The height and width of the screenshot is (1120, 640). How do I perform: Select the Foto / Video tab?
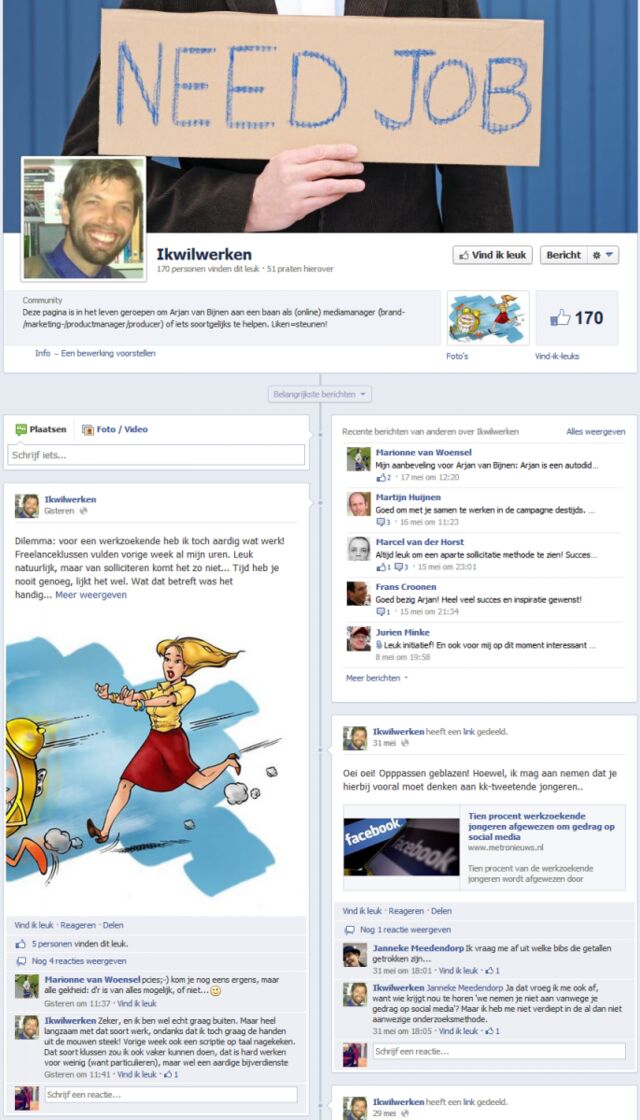pyautogui.click(x=115, y=429)
